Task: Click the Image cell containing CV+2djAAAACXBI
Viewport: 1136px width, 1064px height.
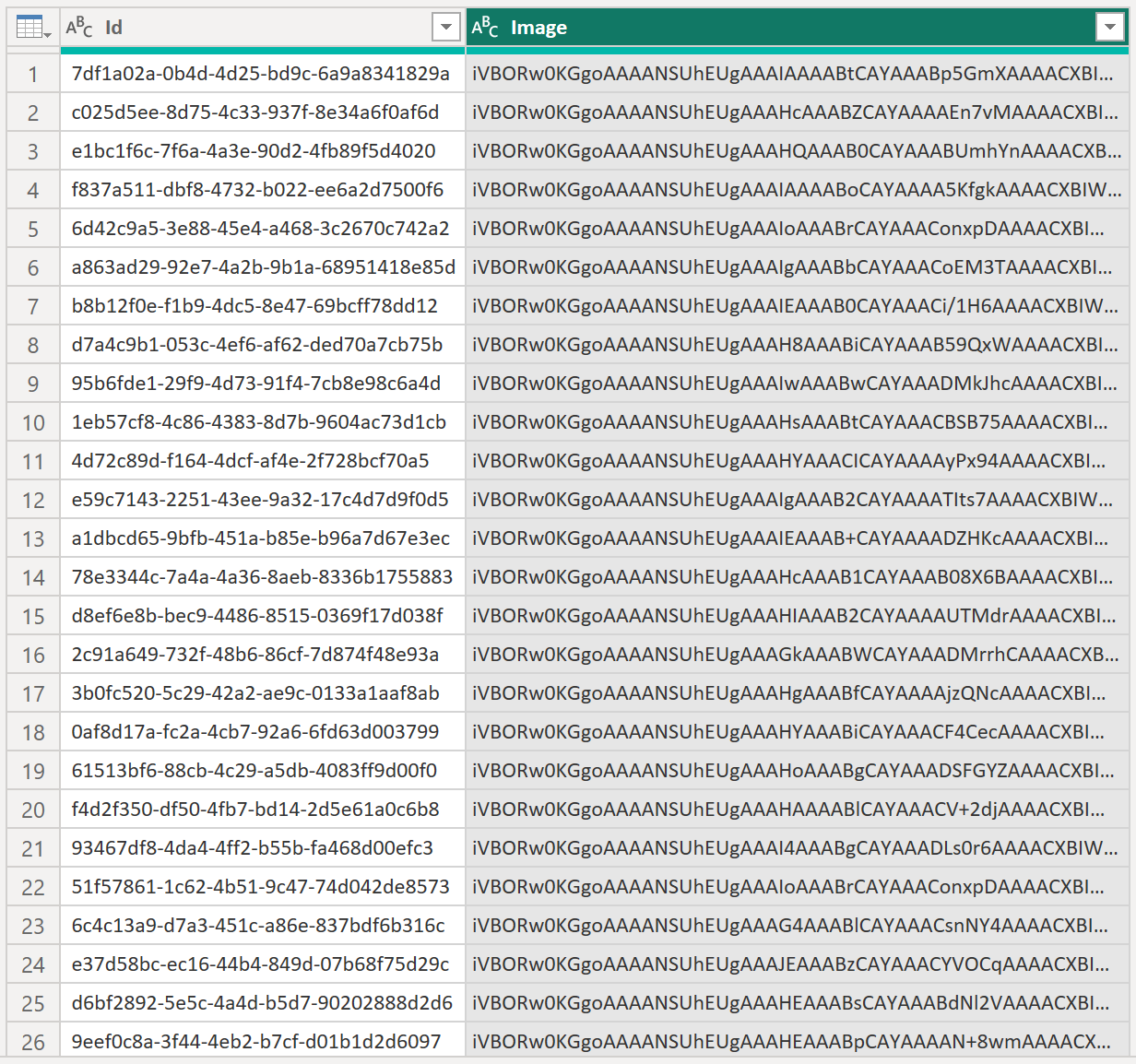Action: pyautogui.click(x=798, y=810)
